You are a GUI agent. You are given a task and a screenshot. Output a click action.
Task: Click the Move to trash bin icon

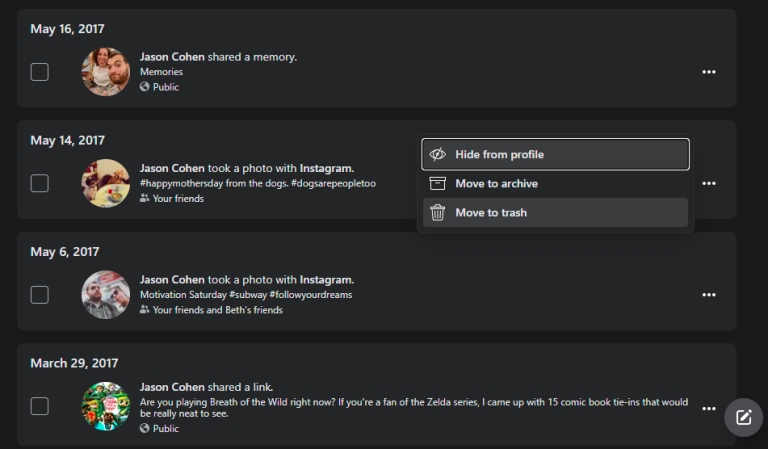point(437,212)
